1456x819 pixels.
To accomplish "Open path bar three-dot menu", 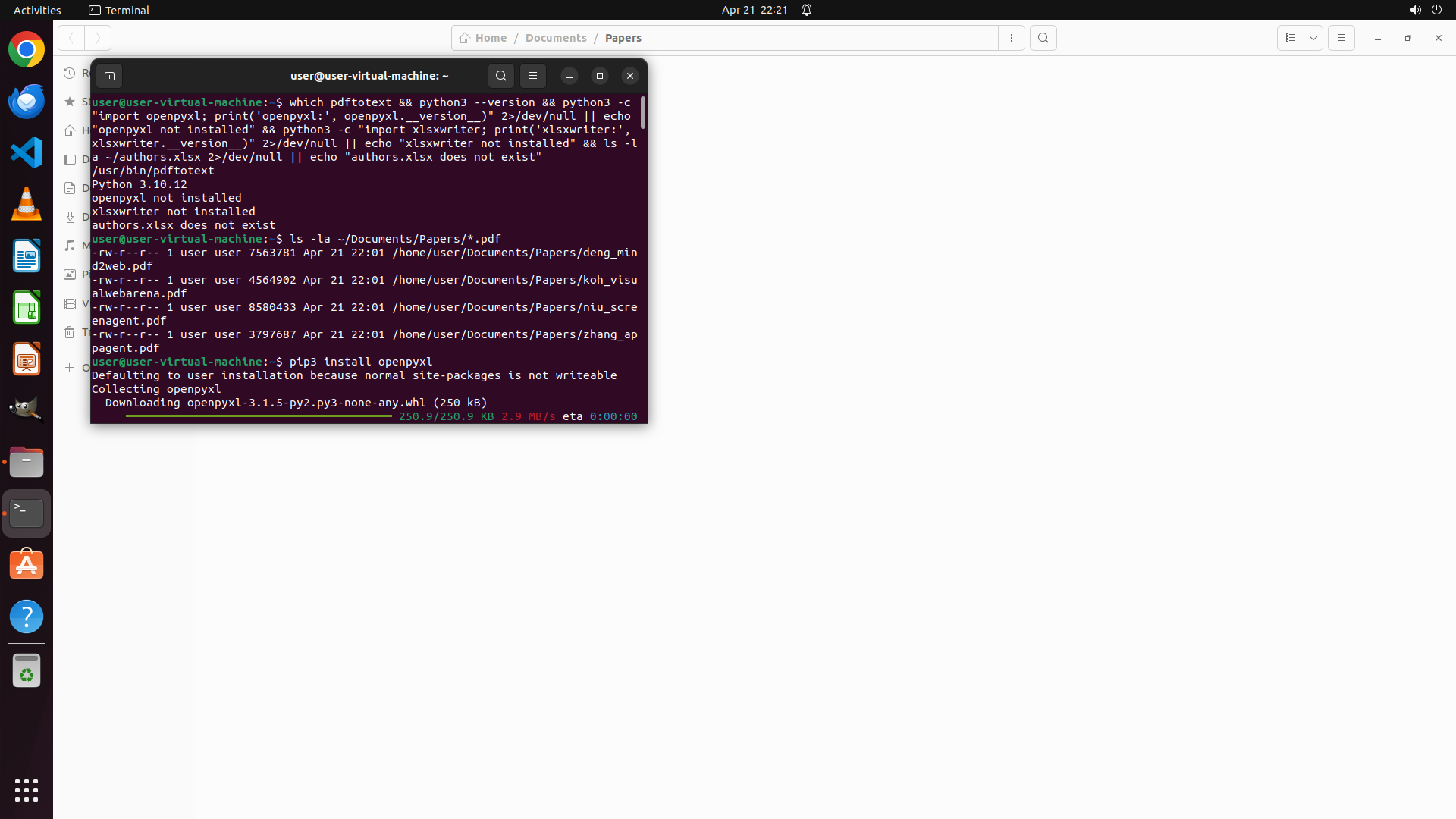I will coord(1012,38).
